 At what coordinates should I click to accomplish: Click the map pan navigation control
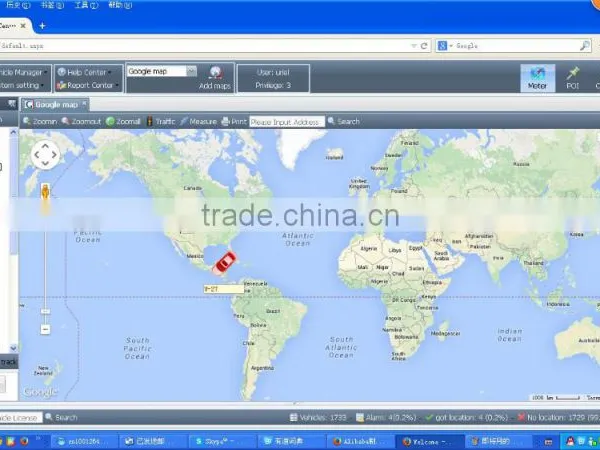coord(45,155)
